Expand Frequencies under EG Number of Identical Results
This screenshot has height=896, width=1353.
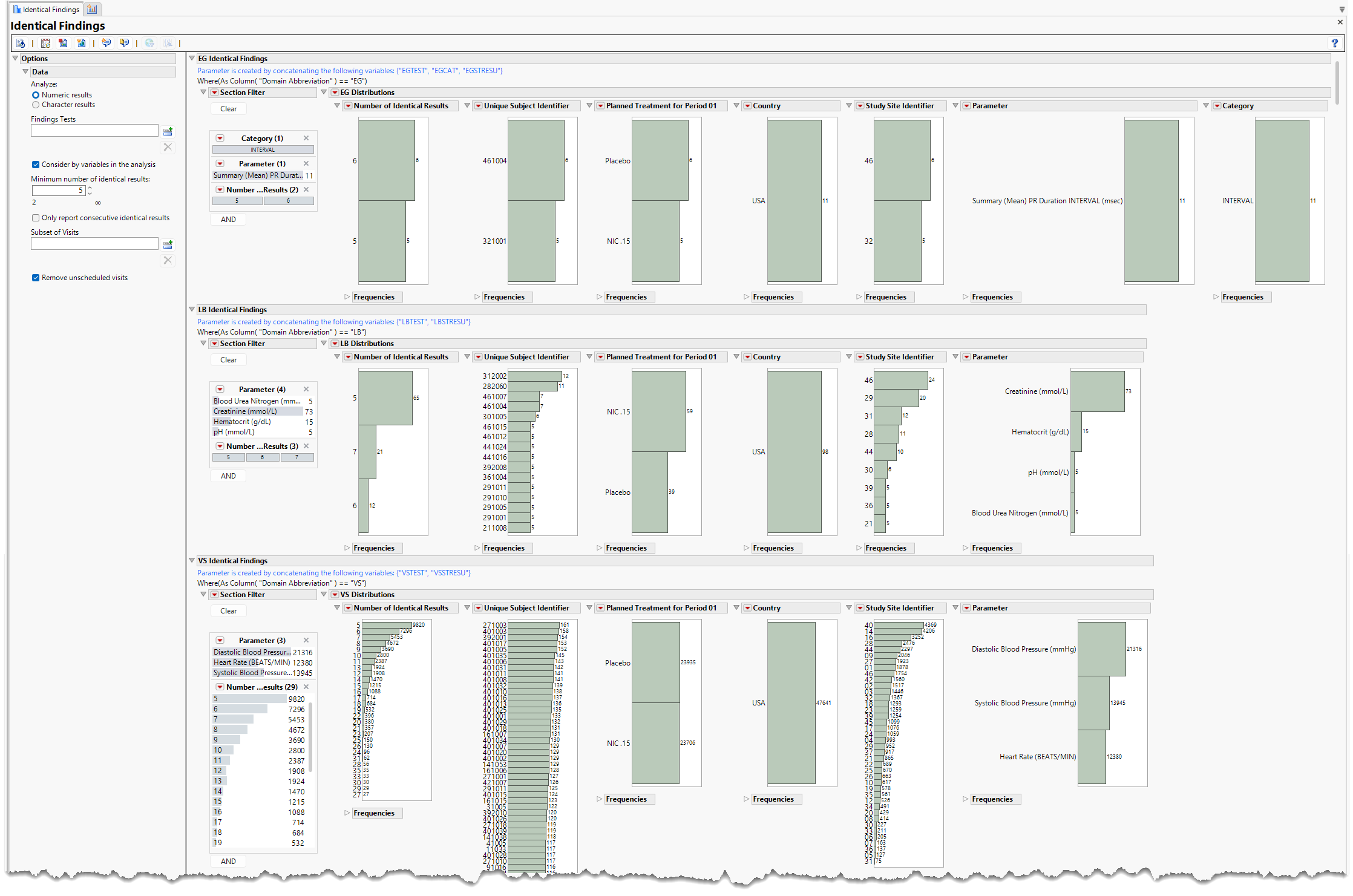tap(347, 297)
